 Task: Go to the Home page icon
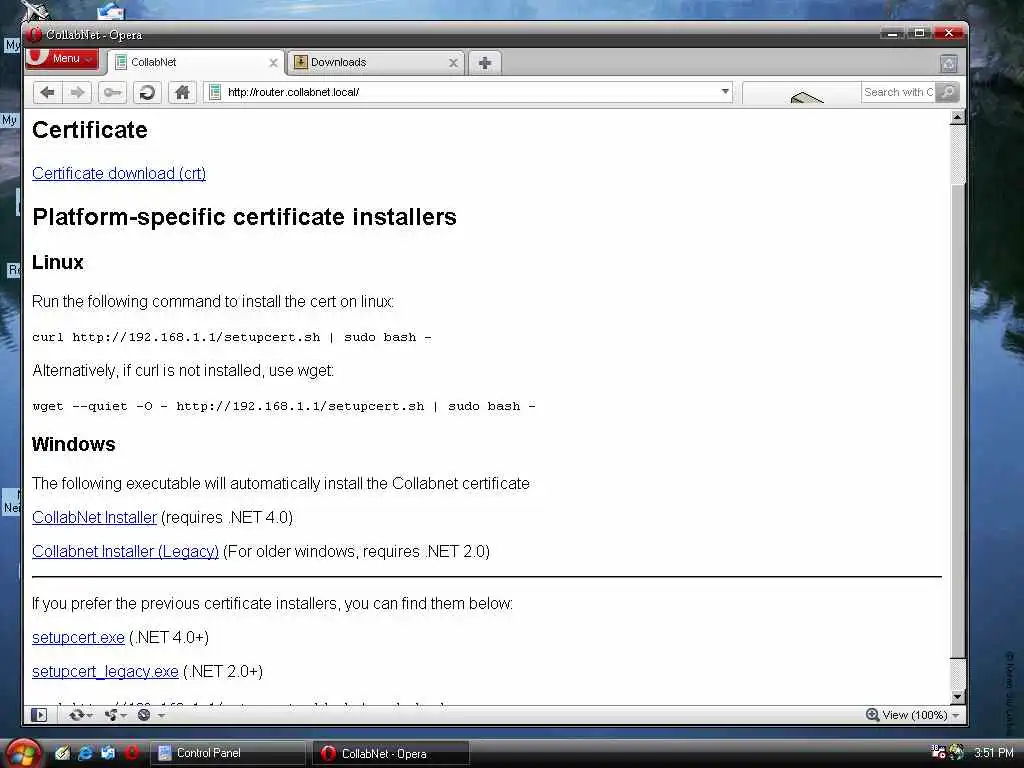(182, 92)
